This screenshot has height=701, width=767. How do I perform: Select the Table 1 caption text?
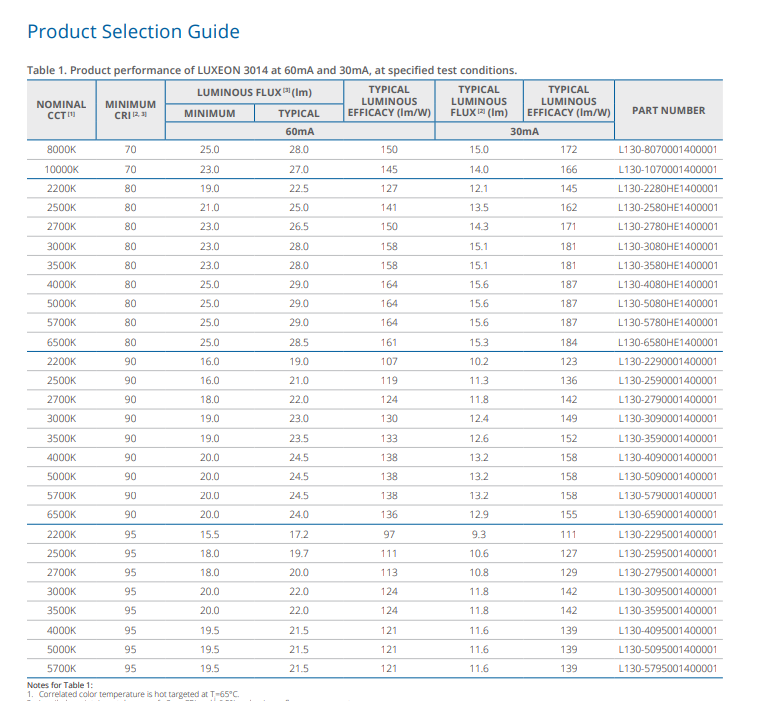coord(272,70)
